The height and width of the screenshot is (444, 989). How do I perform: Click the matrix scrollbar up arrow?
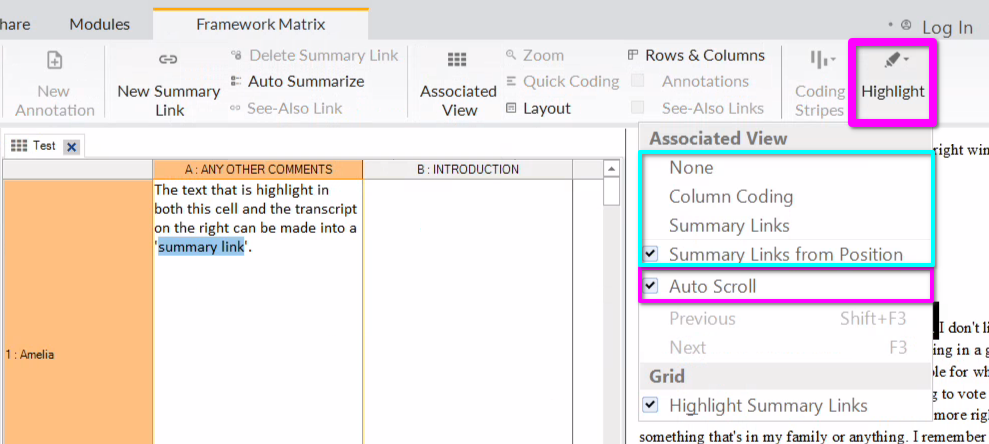coord(611,171)
